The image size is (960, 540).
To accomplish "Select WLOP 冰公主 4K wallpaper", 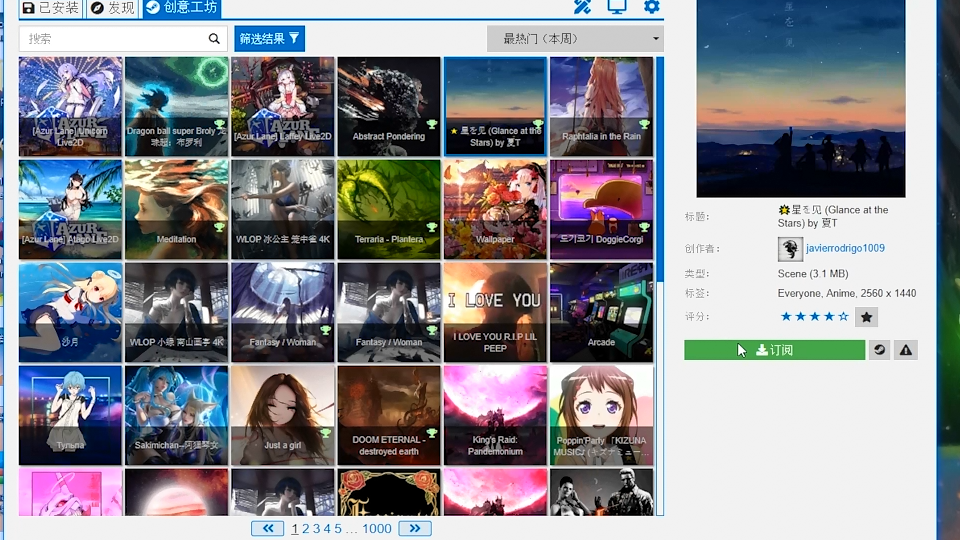I will (282, 209).
